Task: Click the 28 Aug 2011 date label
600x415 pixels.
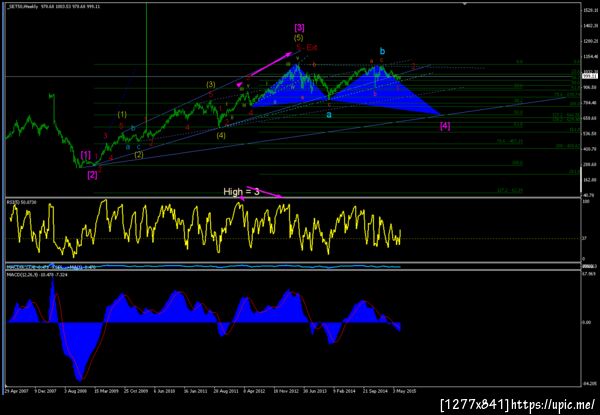Action: tap(226, 391)
